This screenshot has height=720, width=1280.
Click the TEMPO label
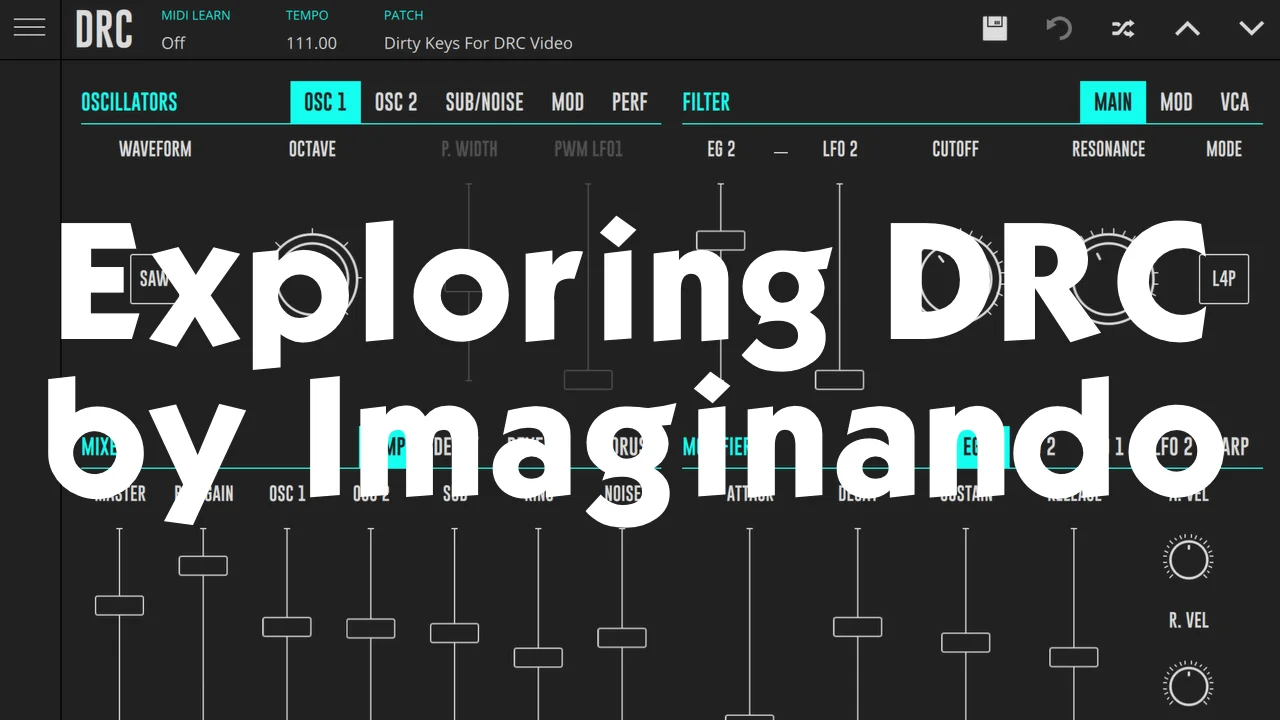(305, 15)
